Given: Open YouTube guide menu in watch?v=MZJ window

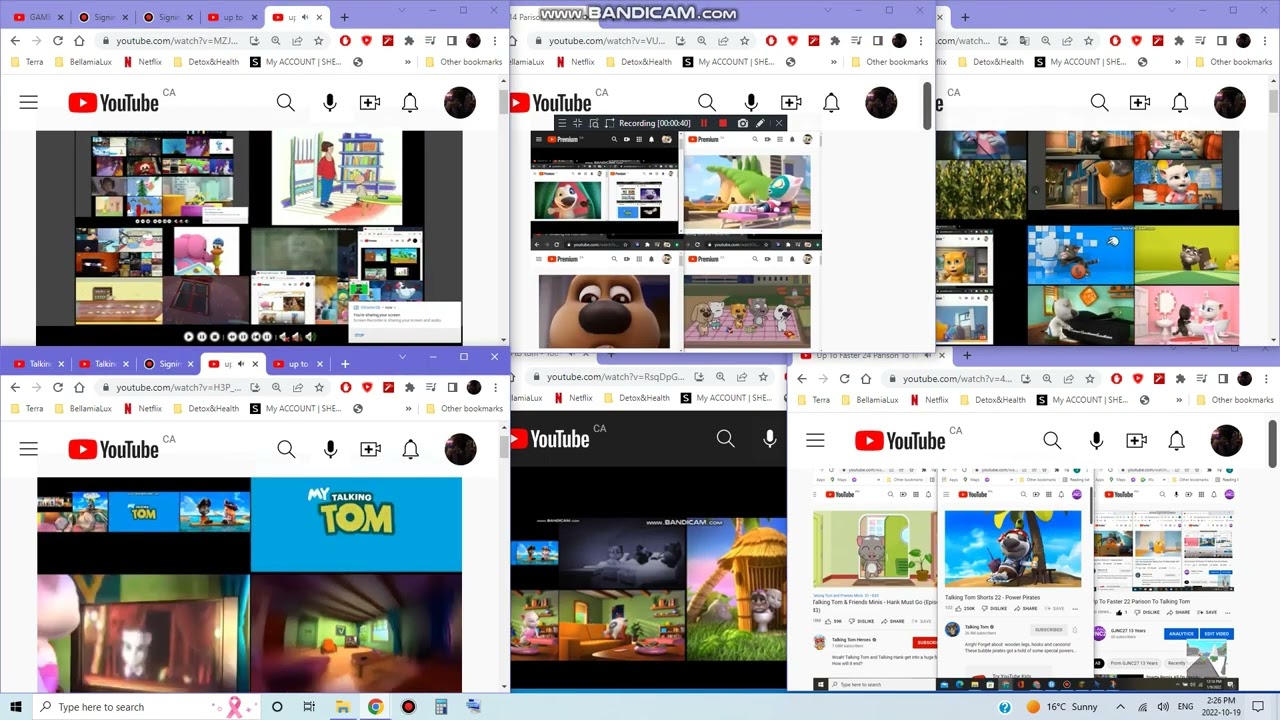Looking at the screenshot, I should tap(28, 102).
